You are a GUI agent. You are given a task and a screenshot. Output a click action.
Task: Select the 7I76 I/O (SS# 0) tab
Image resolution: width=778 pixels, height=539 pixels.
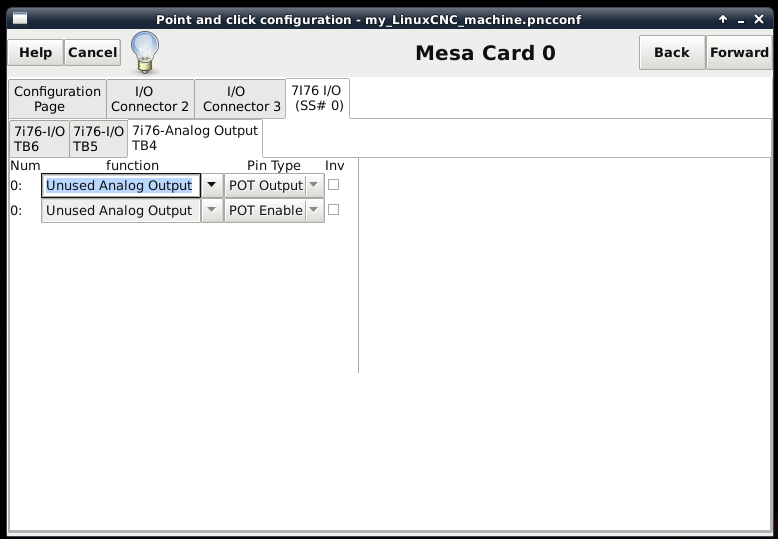coord(318,98)
